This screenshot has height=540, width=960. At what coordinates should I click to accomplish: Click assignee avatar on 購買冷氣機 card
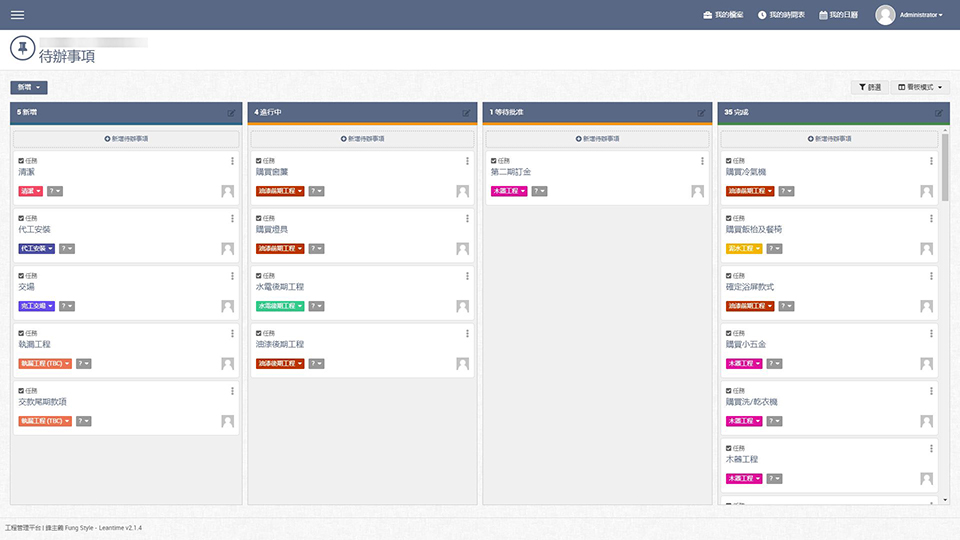pyautogui.click(x=931, y=191)
